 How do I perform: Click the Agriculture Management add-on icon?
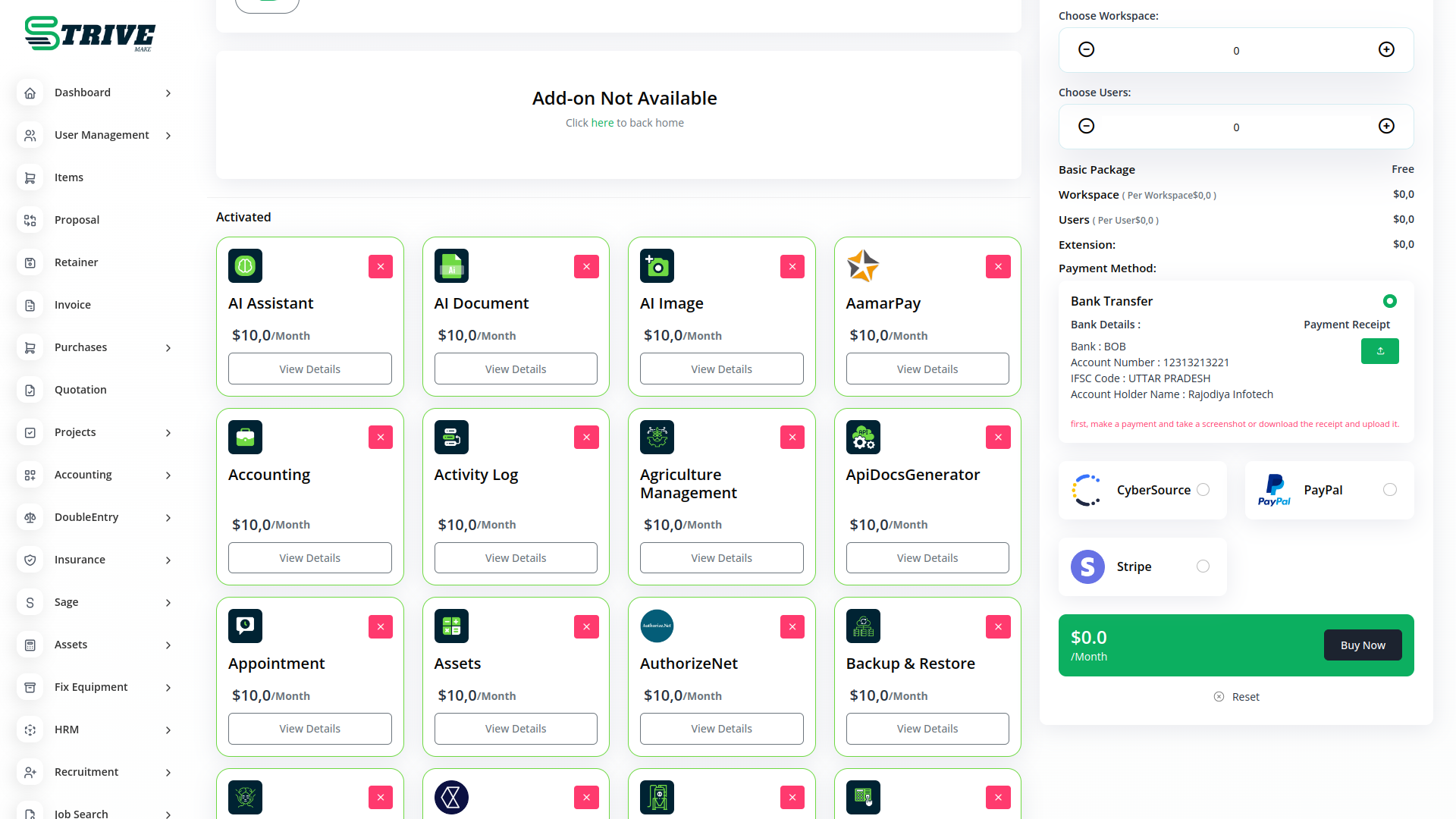click(x=657, y=438)
